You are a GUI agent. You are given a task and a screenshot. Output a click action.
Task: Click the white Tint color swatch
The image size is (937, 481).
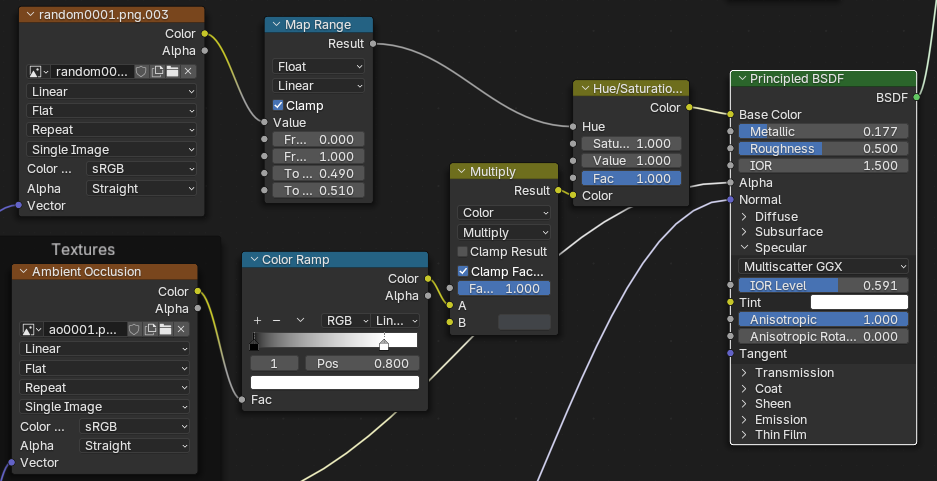pos(858,302)
